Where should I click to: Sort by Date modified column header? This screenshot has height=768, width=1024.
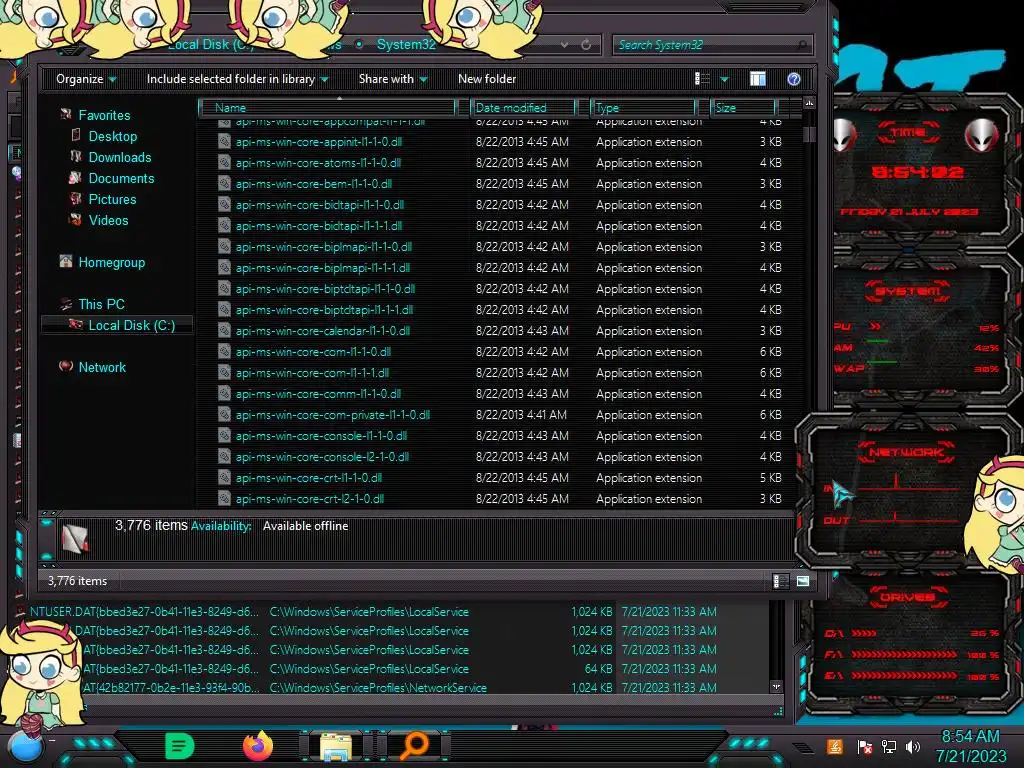point(524,107)
